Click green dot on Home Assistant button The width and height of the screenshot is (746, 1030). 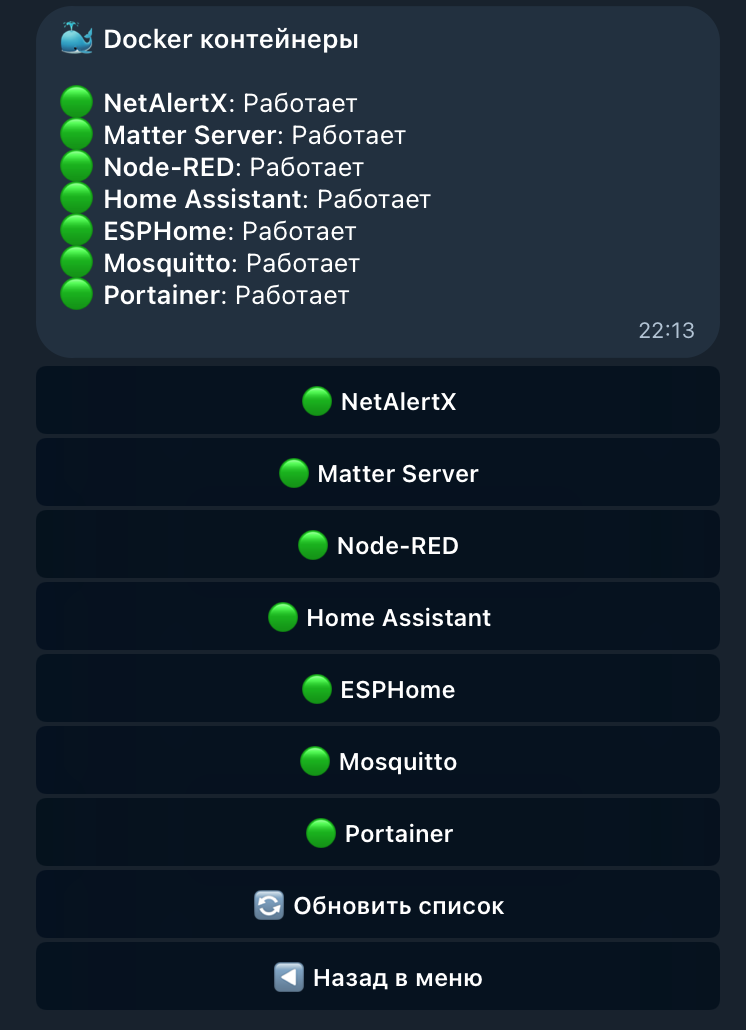coord(283,617)
